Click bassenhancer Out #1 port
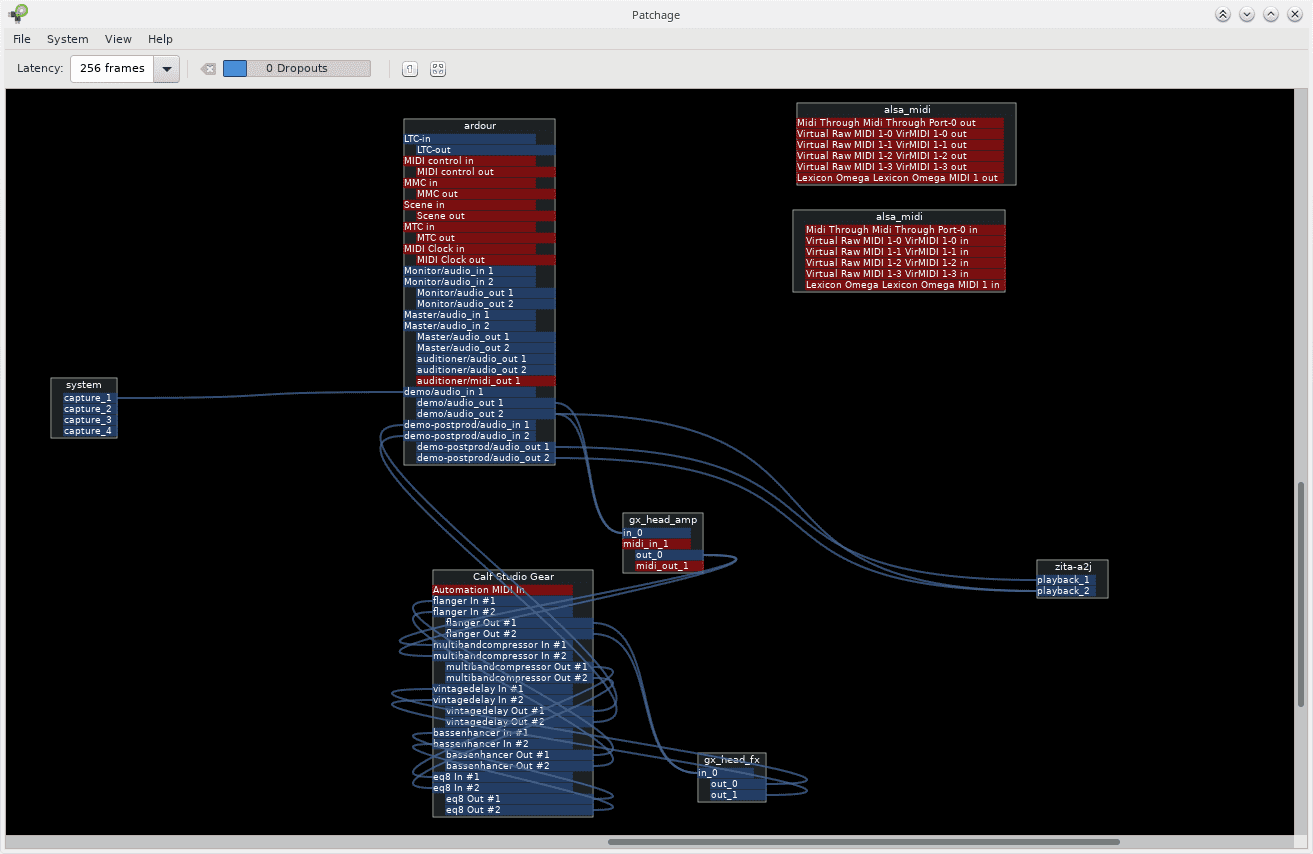The width and height of the screenshot is (1313, 854). (519, 755)
